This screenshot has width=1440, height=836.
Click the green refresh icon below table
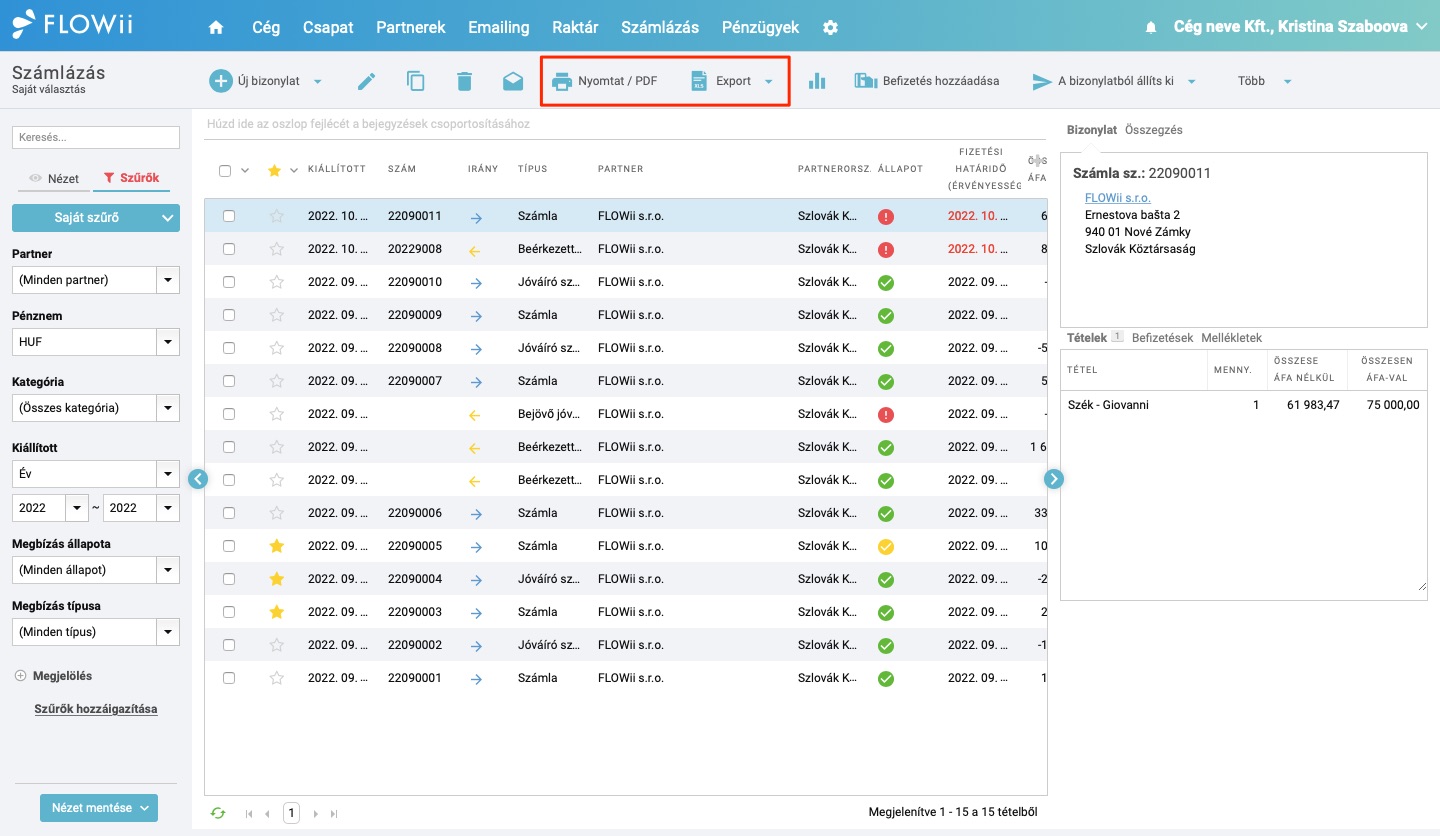click(x=218, y=813)
